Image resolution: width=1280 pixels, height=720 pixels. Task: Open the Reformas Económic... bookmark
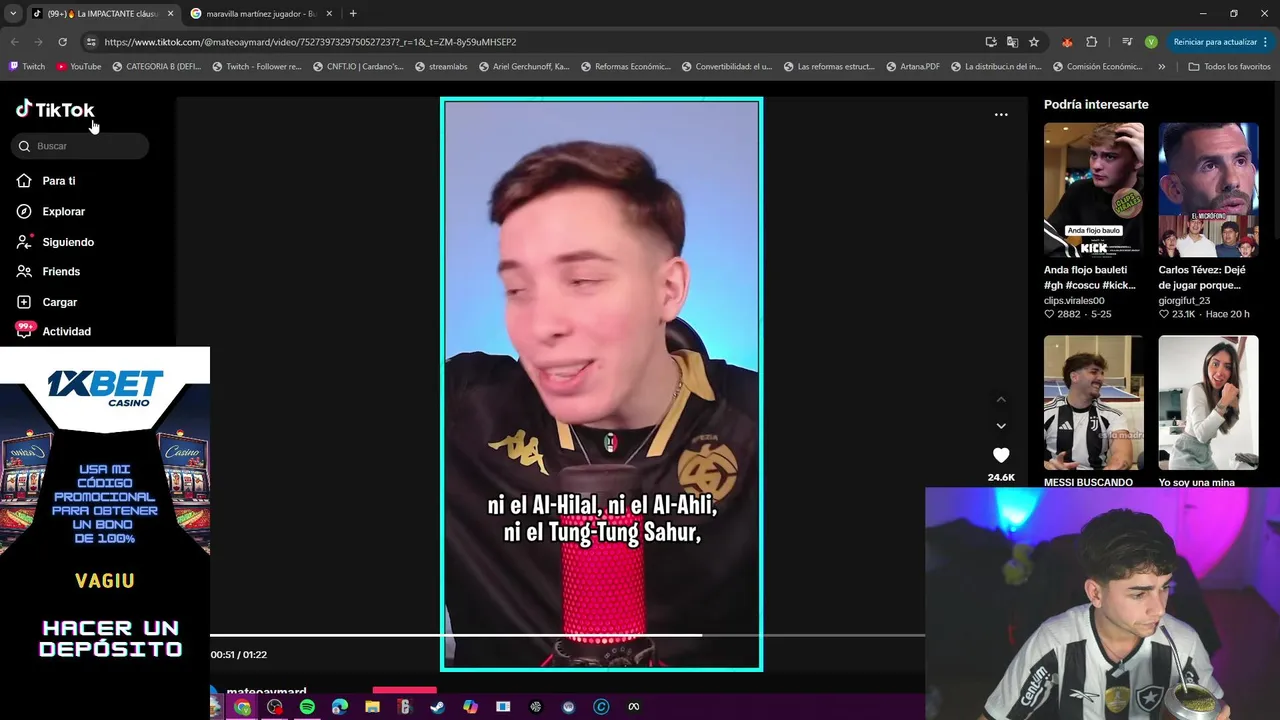pyautogui.click(x=625, y=67)
